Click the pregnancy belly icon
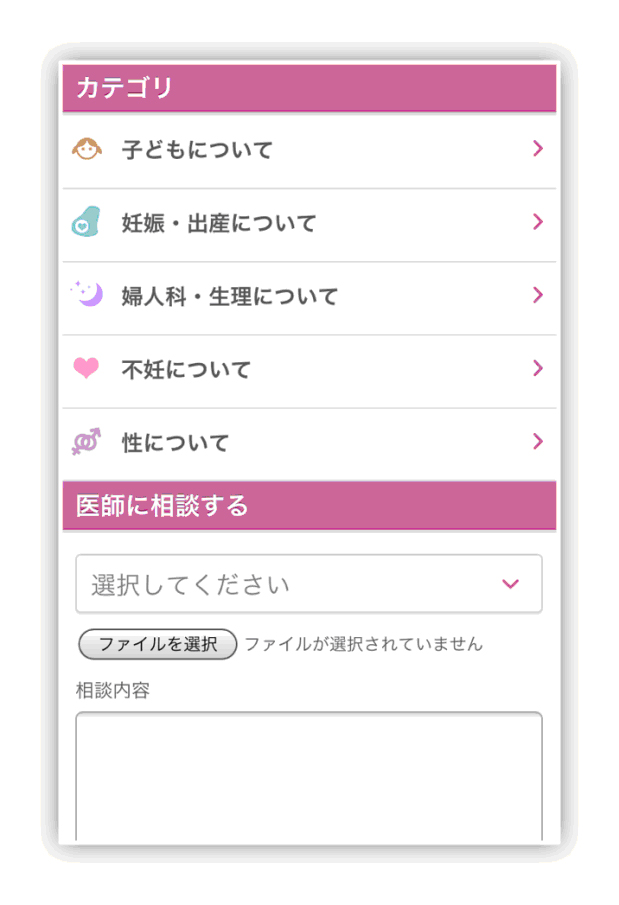The width and height of the screenshot is (619, 905). (x=87, y=222)
